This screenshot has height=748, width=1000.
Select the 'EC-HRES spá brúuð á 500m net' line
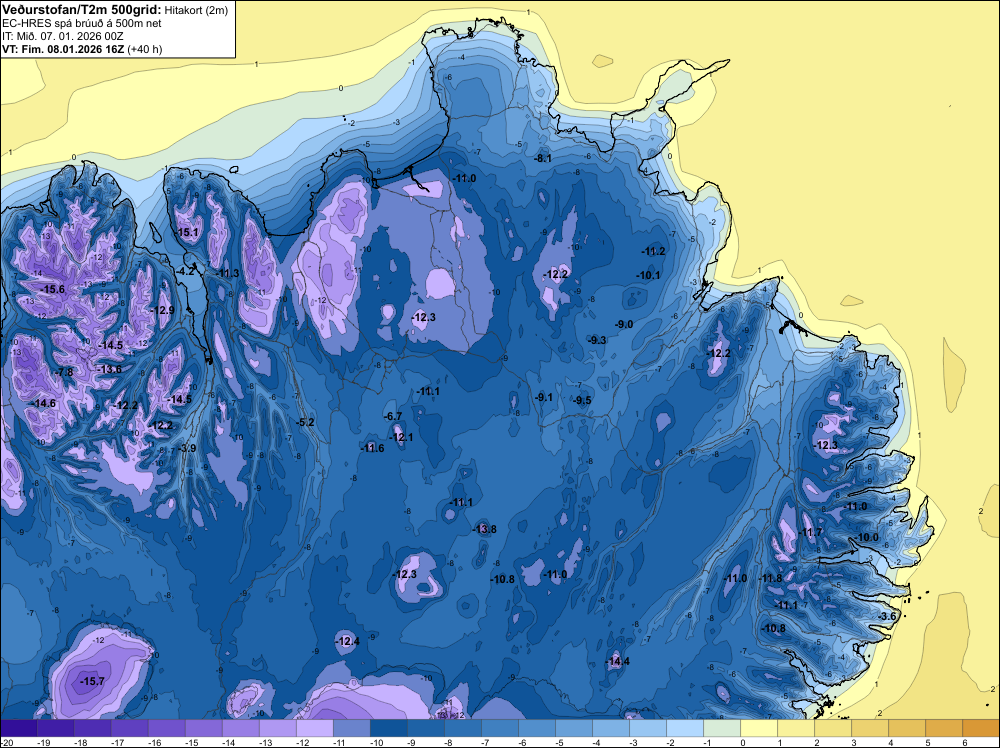coord(82,23)
